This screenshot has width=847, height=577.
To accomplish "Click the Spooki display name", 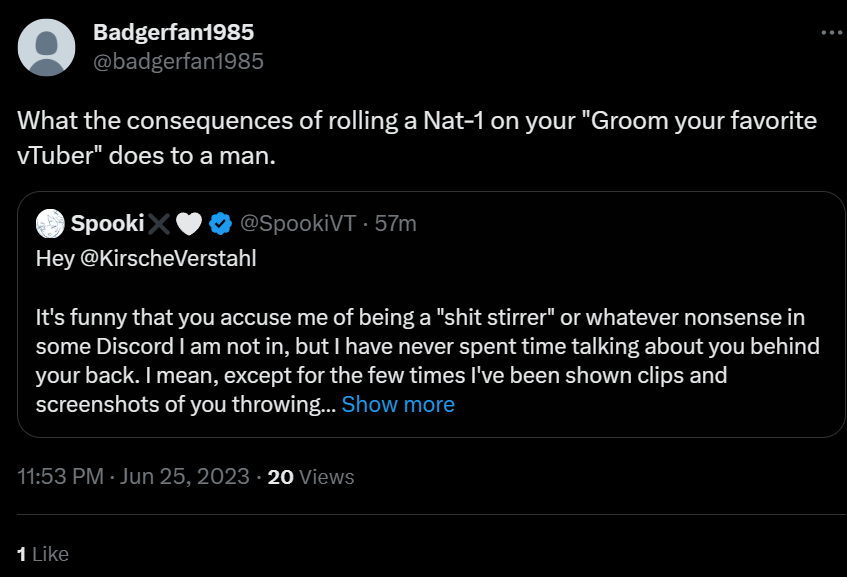I will pos(107,223).
